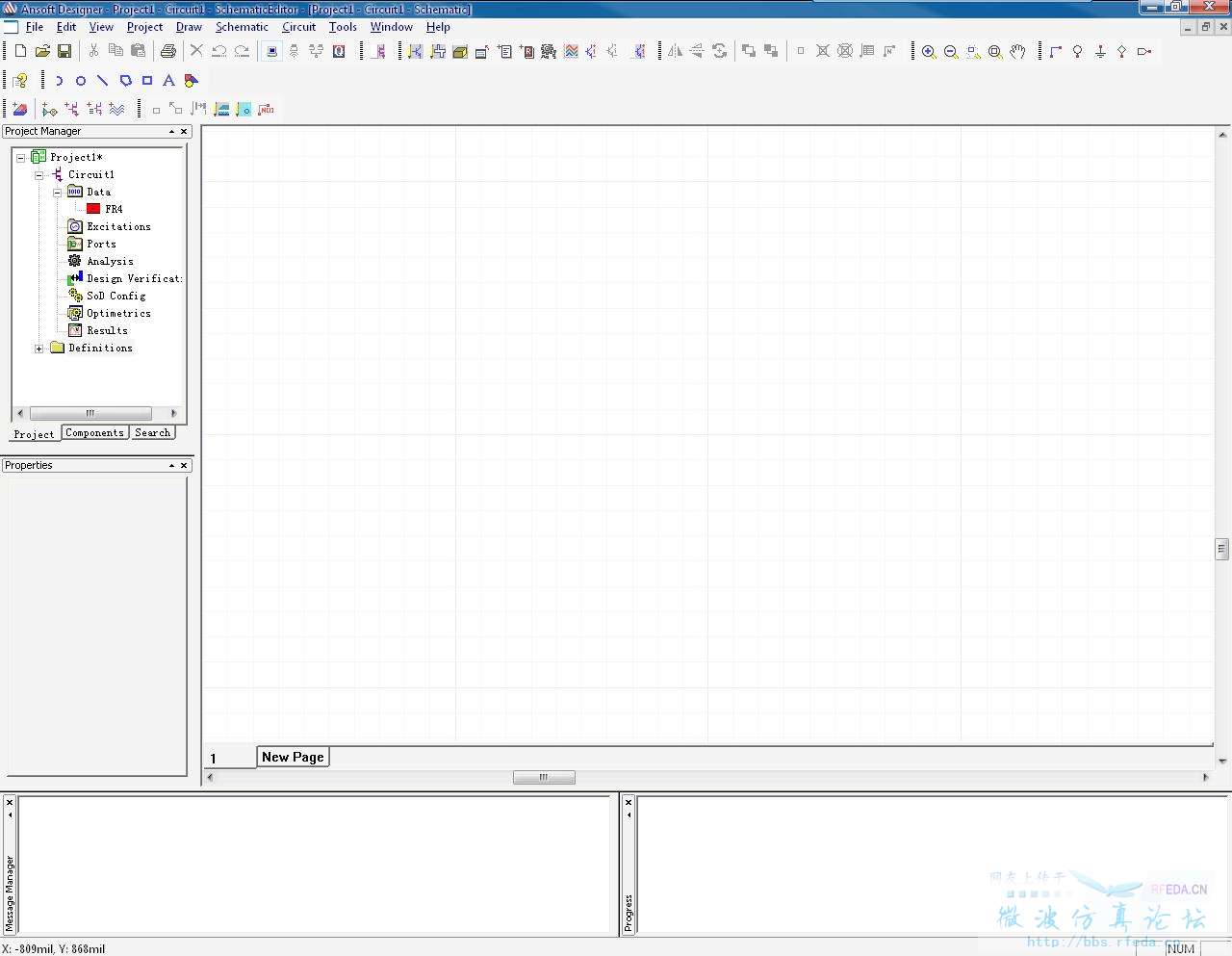Select the New Page schematic tab
Viewport: 1232px width, 956px height.
(293, 757)
